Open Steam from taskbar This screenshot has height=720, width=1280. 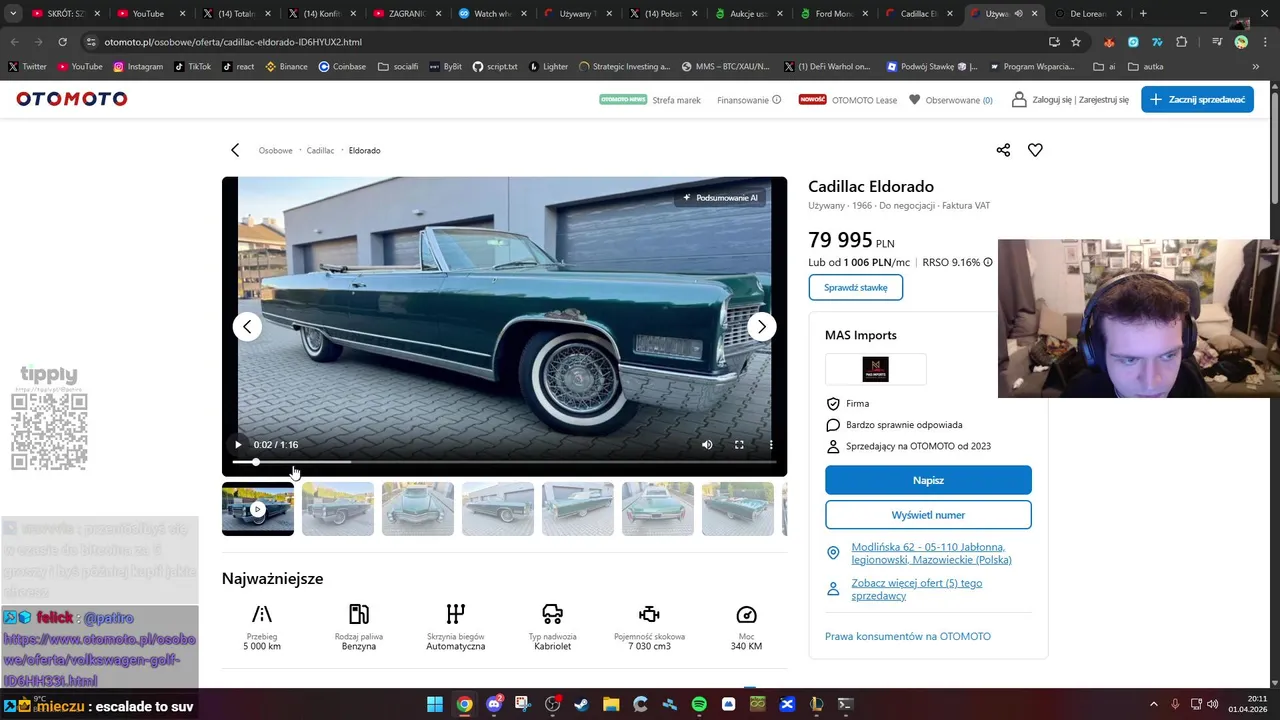(582, 704)
